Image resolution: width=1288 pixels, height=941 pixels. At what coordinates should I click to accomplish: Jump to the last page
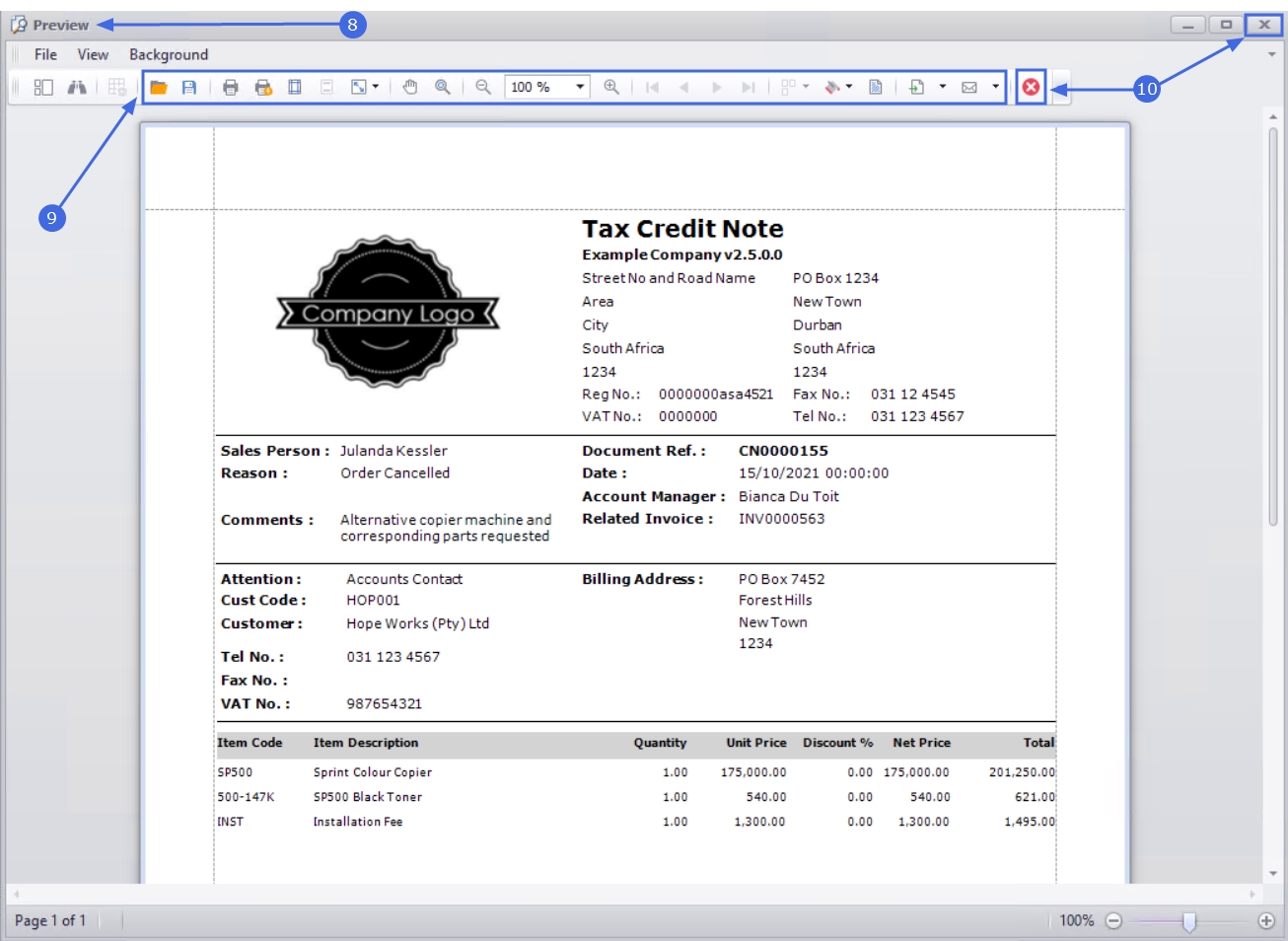[x=749, y=87]
